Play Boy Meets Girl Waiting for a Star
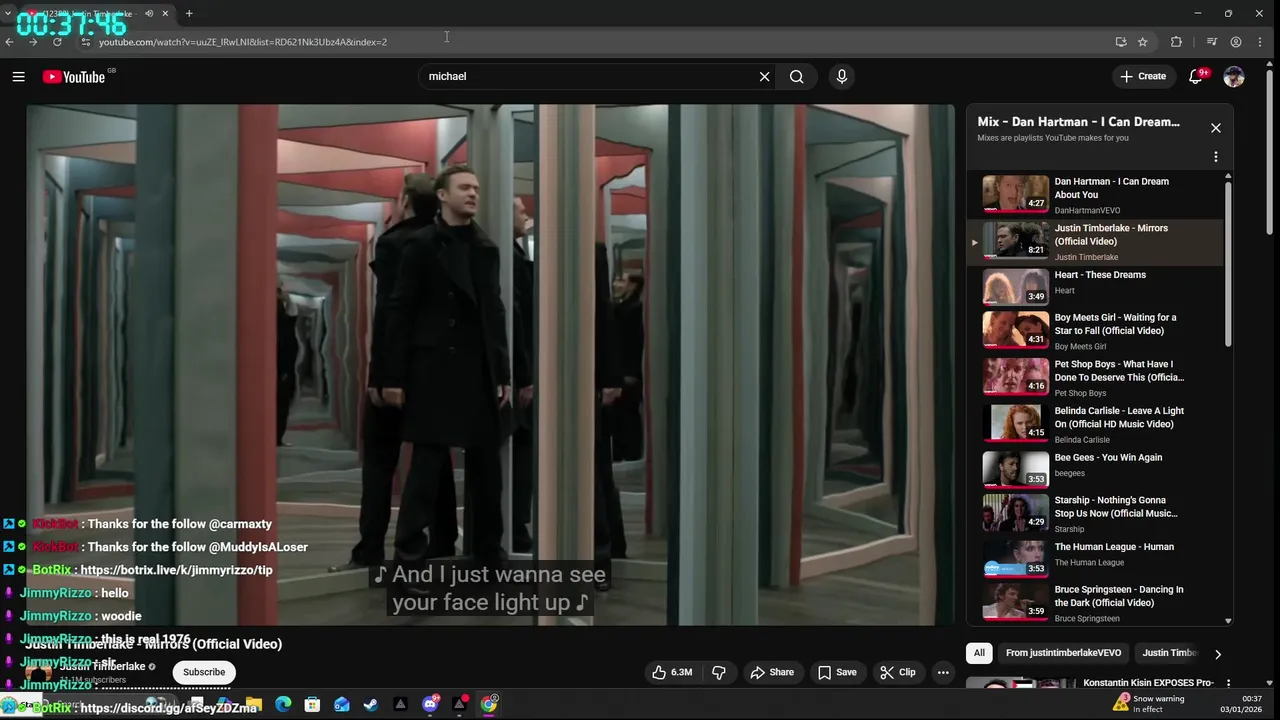Image resolution: width=1280 pixels, height=720 pixels. click(x=1095, y=331)
